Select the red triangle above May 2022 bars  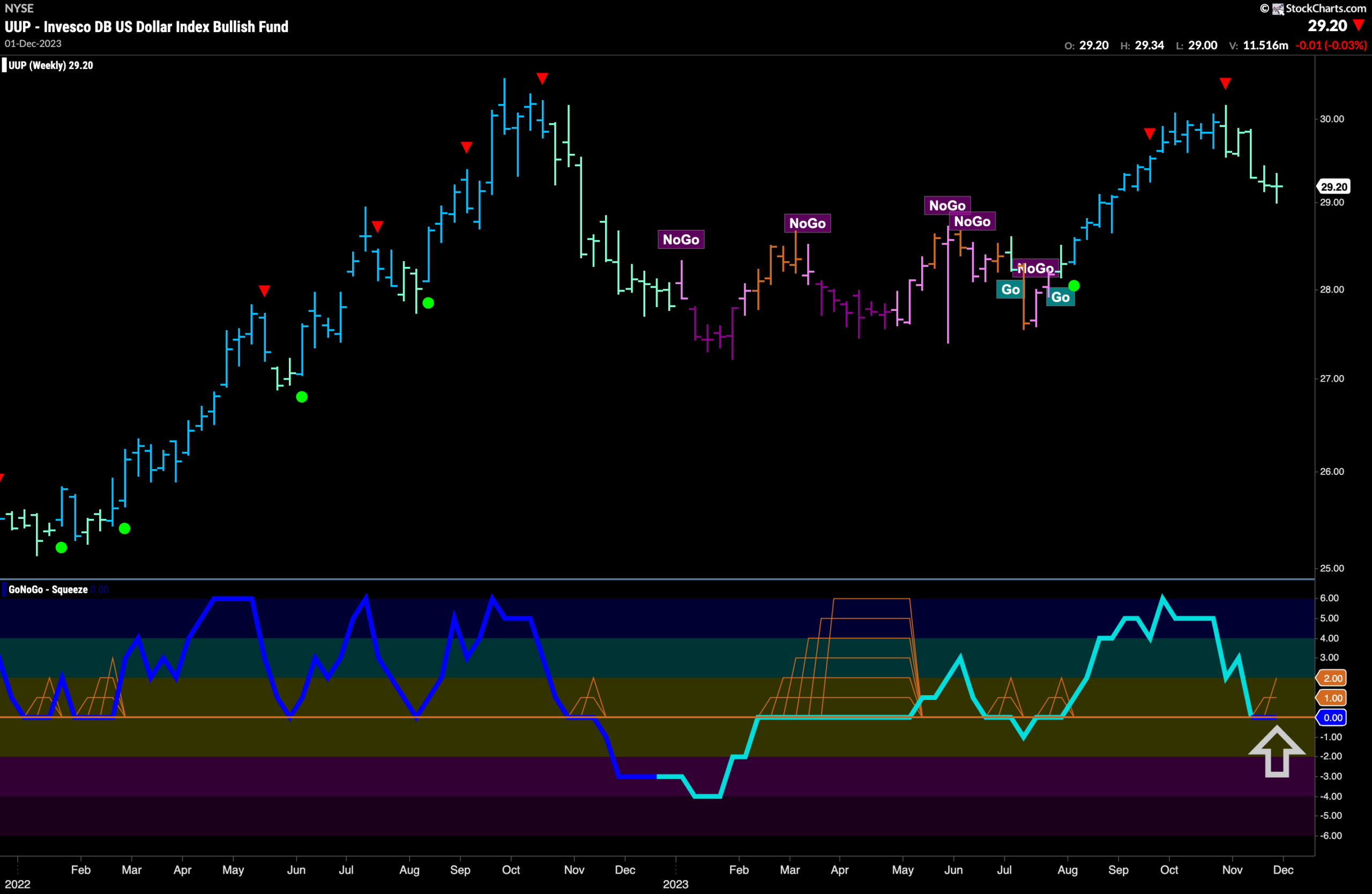[x=264, y=290]
